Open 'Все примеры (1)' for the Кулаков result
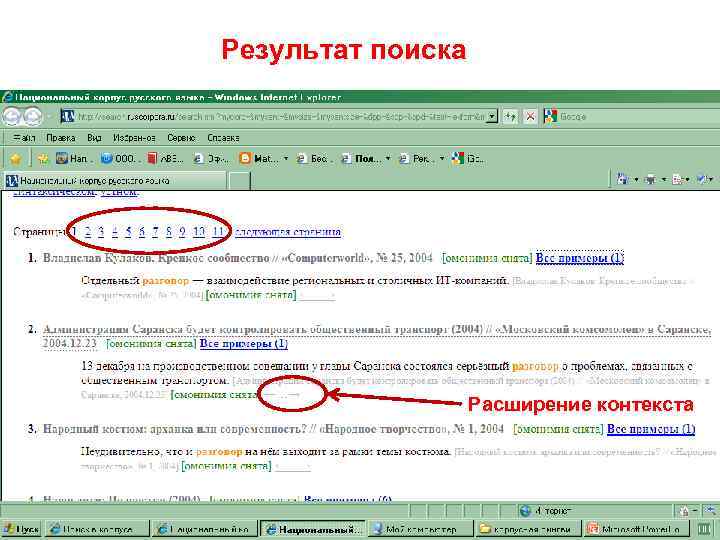This screenshot has height=540, width=720. [x=580, y=258]
